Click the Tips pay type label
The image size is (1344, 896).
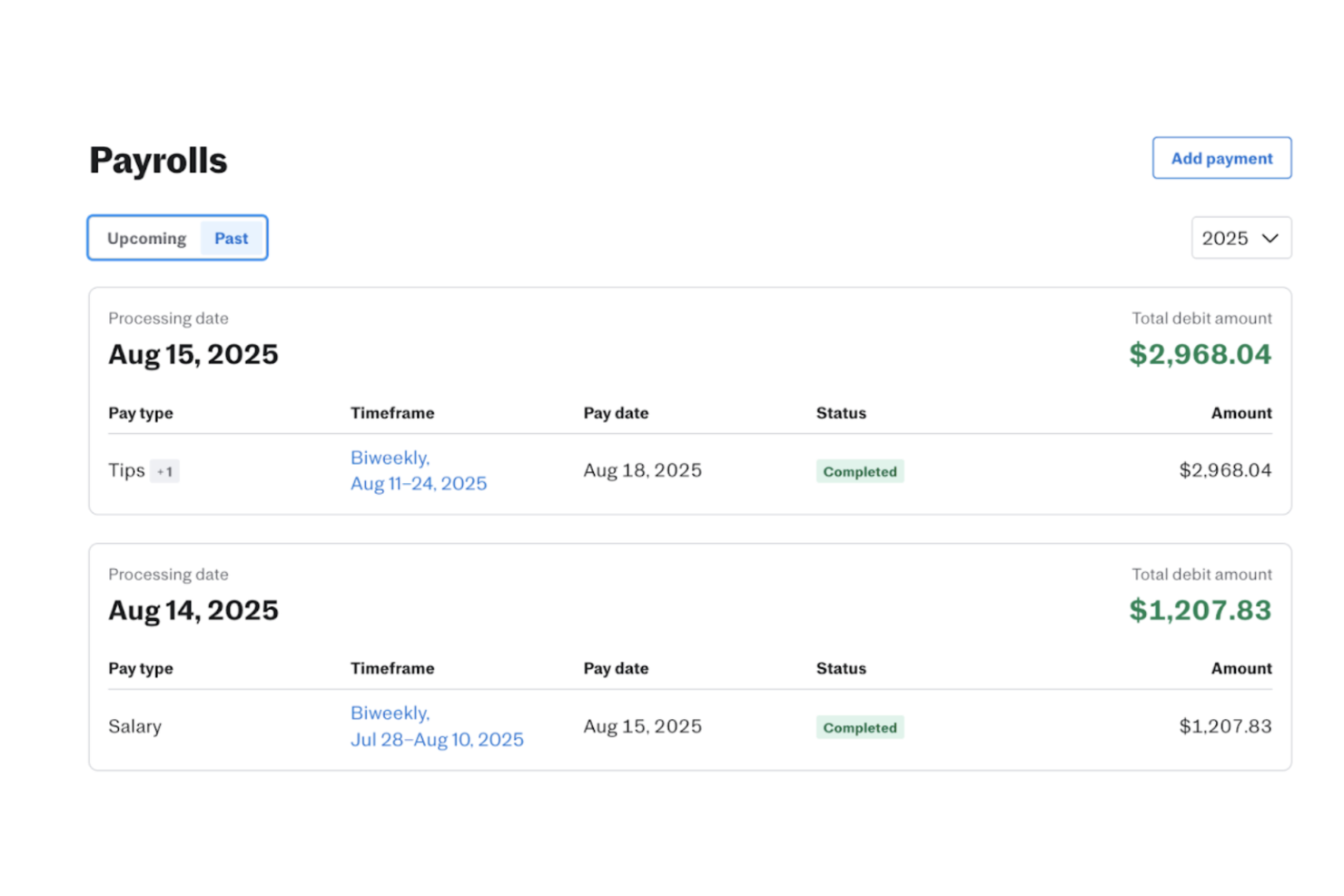pyautogui.click(x=125, y=470)
